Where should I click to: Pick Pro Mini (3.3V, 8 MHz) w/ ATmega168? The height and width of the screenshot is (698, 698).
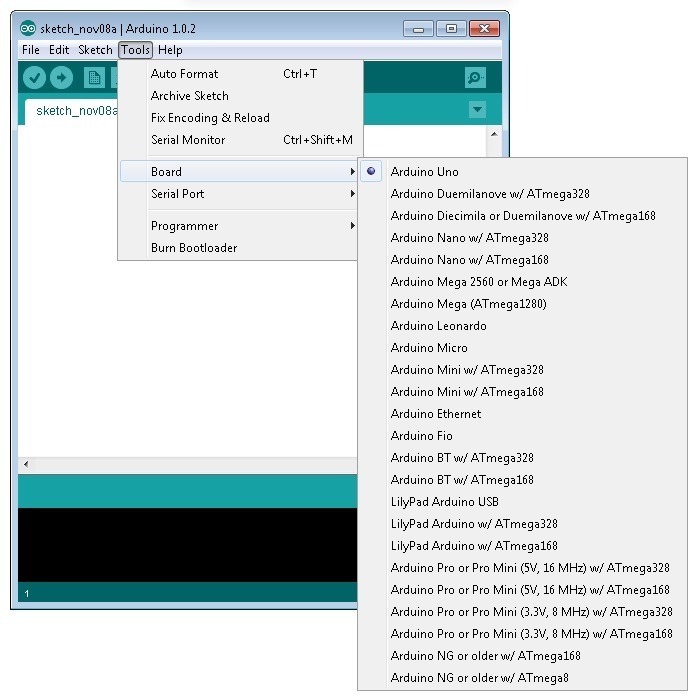523,633
